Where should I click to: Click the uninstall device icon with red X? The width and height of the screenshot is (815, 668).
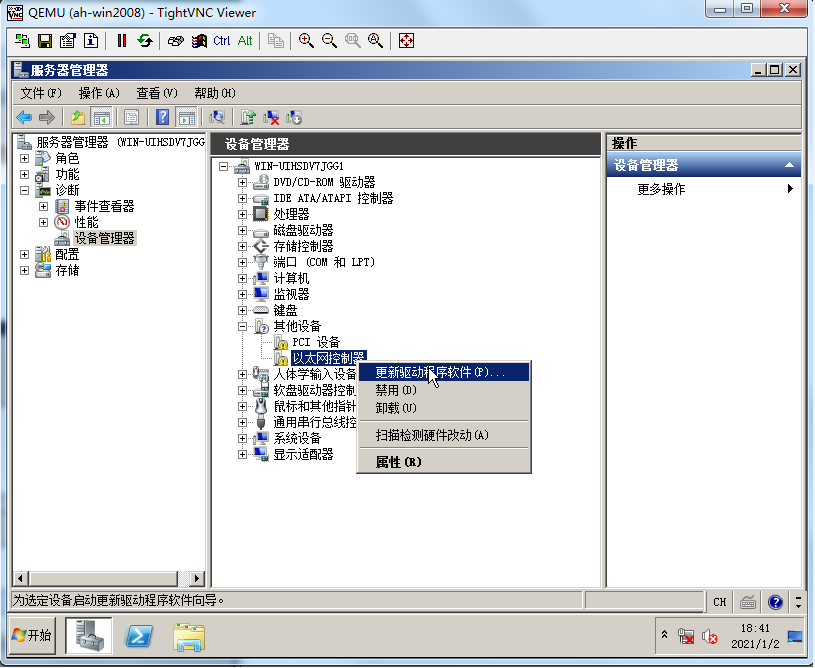(x=271, y=117)
